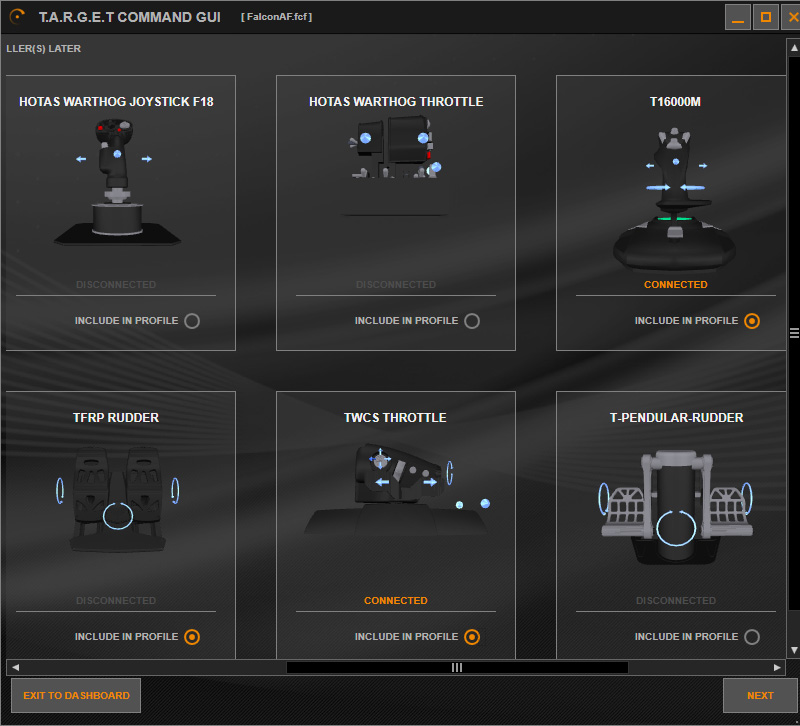Click the vertical scrollbar up arrow
Image resolution: width=800 pixels, height=726 pixels.
(x=794, y=48)
